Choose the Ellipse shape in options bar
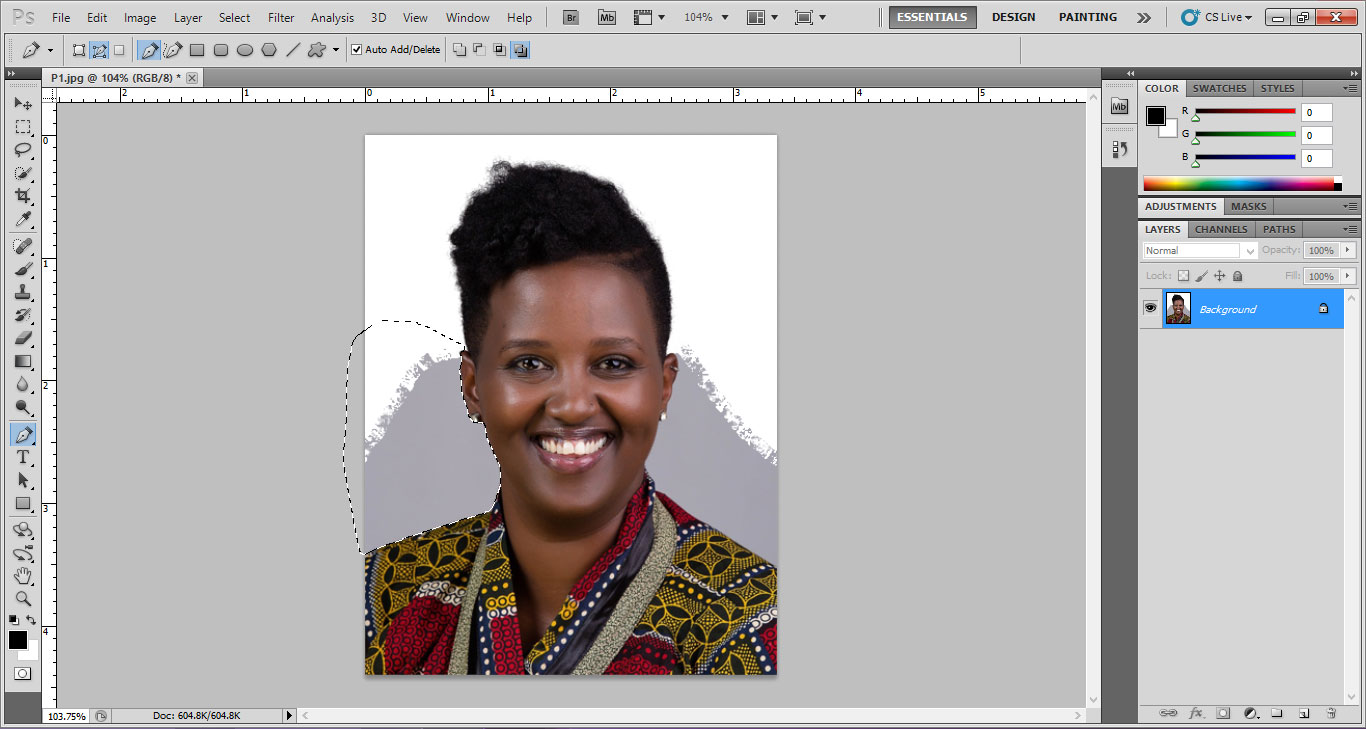Screen dimensions: 1366x729 245,49
